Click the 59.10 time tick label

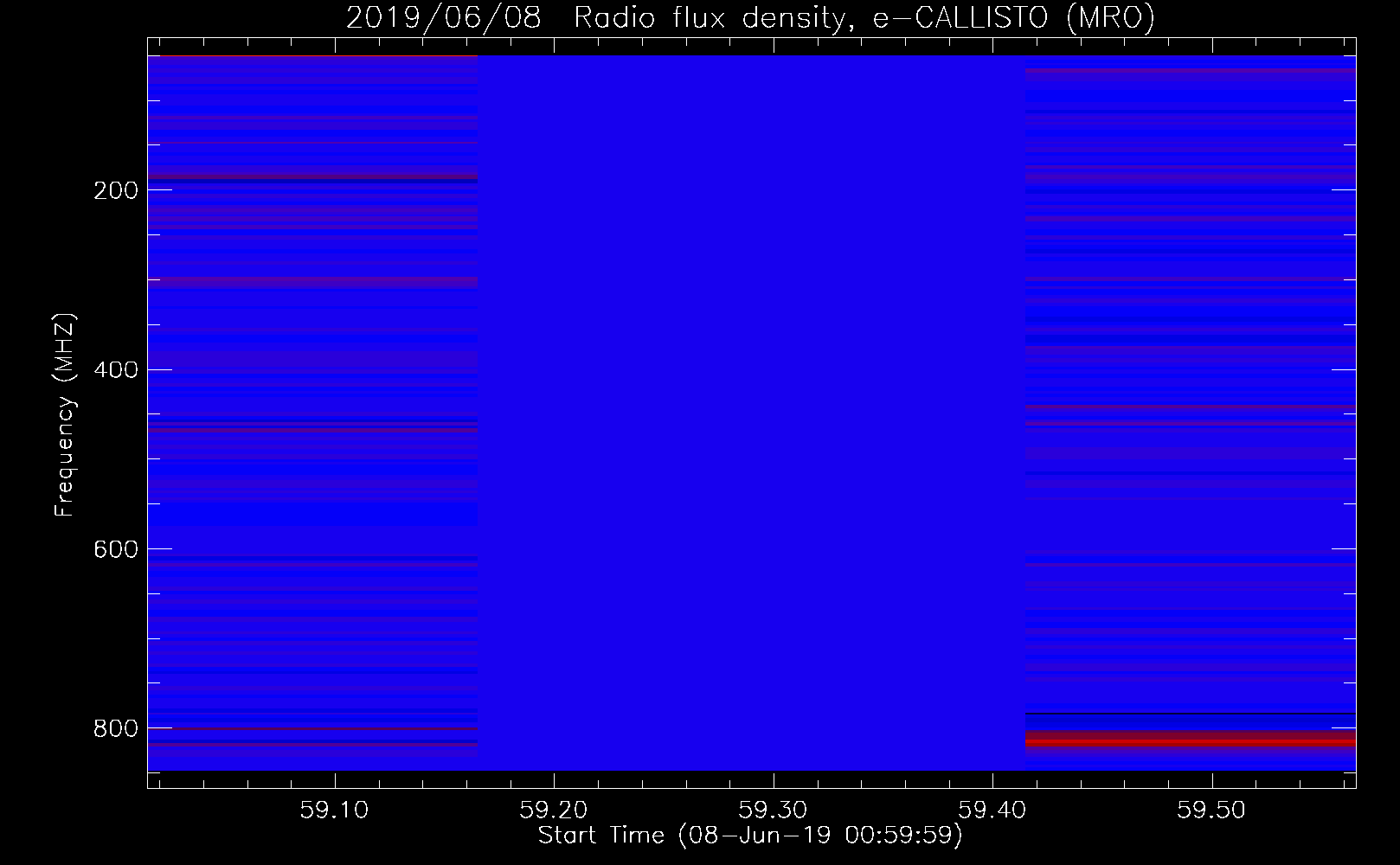point(334,810)
